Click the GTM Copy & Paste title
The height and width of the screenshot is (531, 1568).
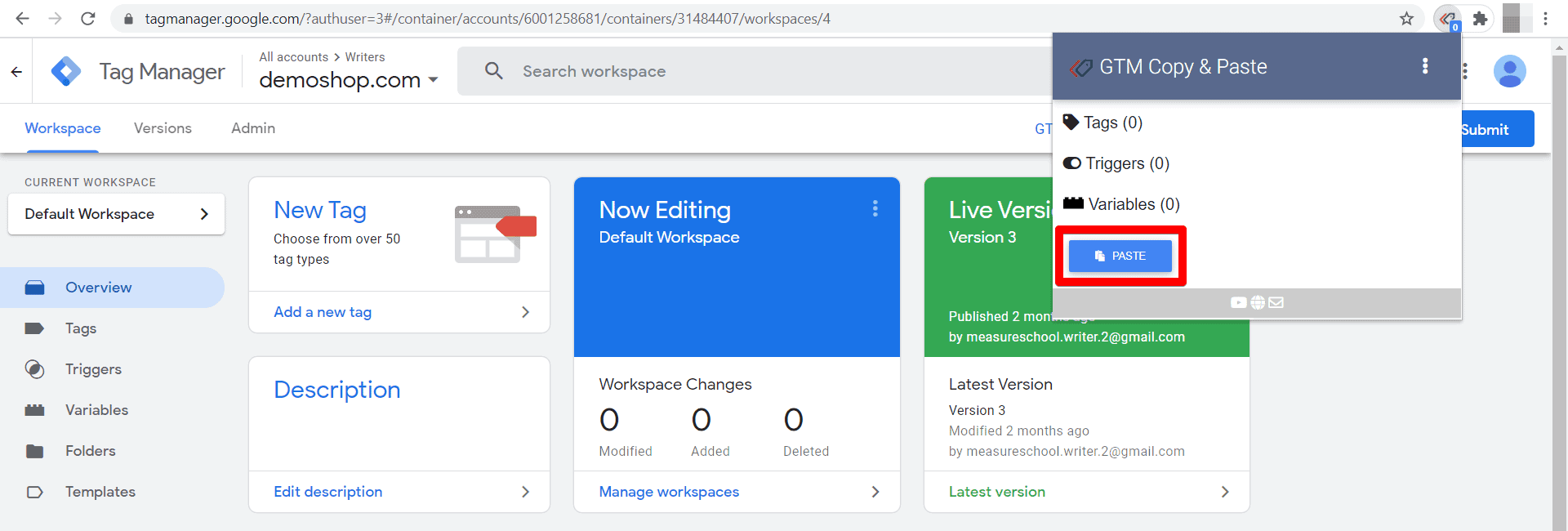tap(1183, 67)
